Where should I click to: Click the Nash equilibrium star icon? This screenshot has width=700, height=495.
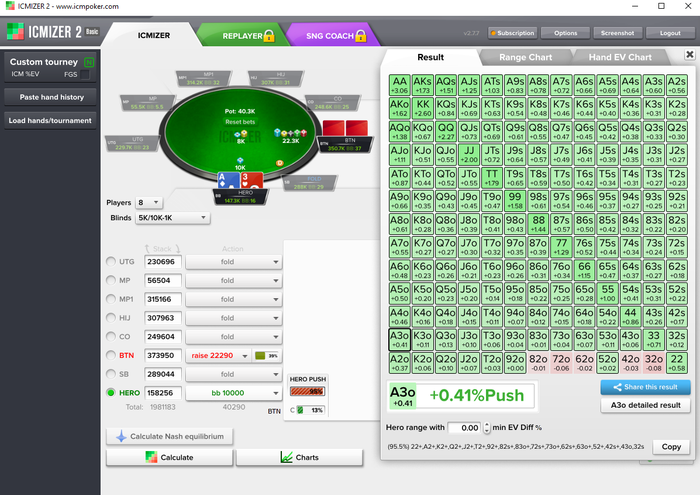point(121,437)
